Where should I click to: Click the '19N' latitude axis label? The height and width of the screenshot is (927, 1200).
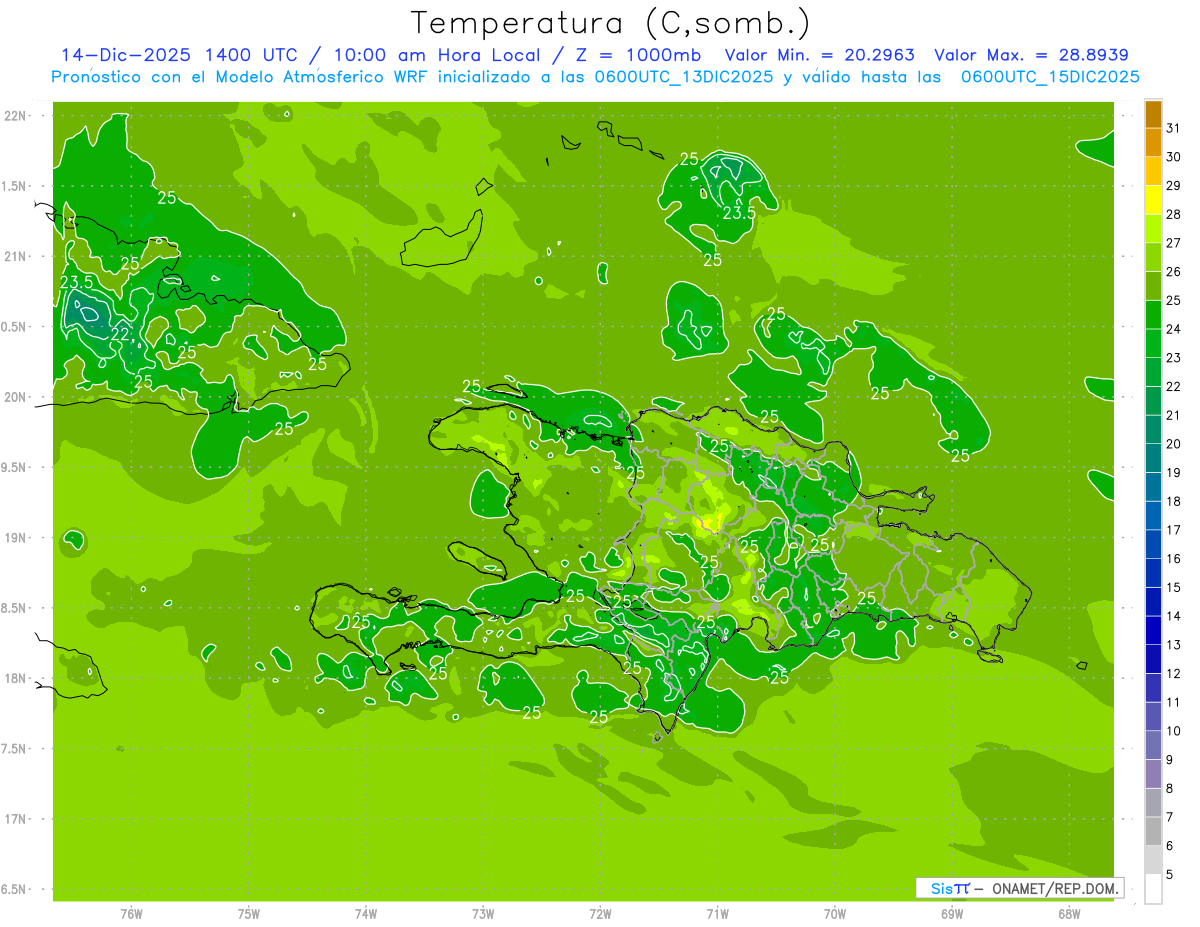pos(15,538)
